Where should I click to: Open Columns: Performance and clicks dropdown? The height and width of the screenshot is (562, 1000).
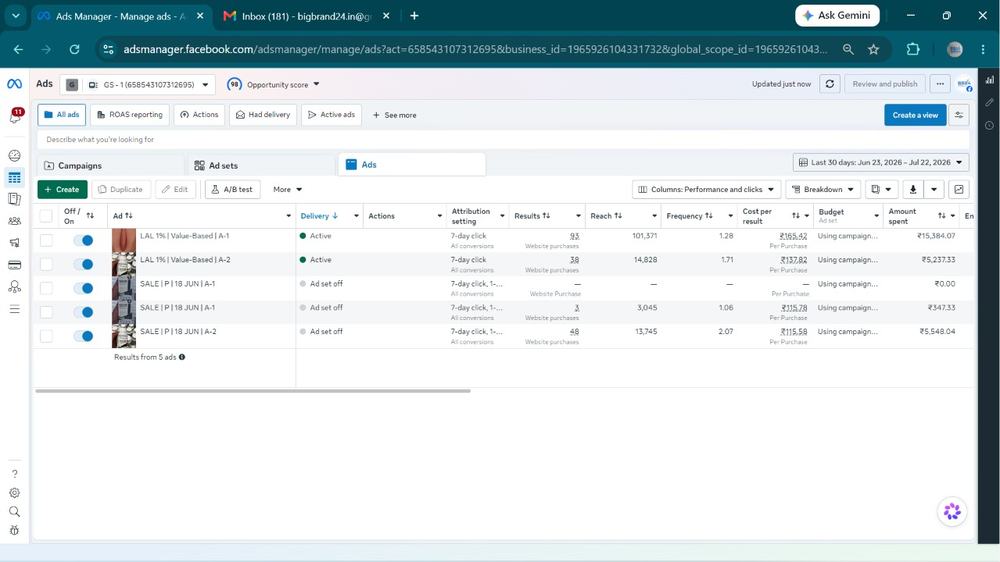click(x=706, y=189)
